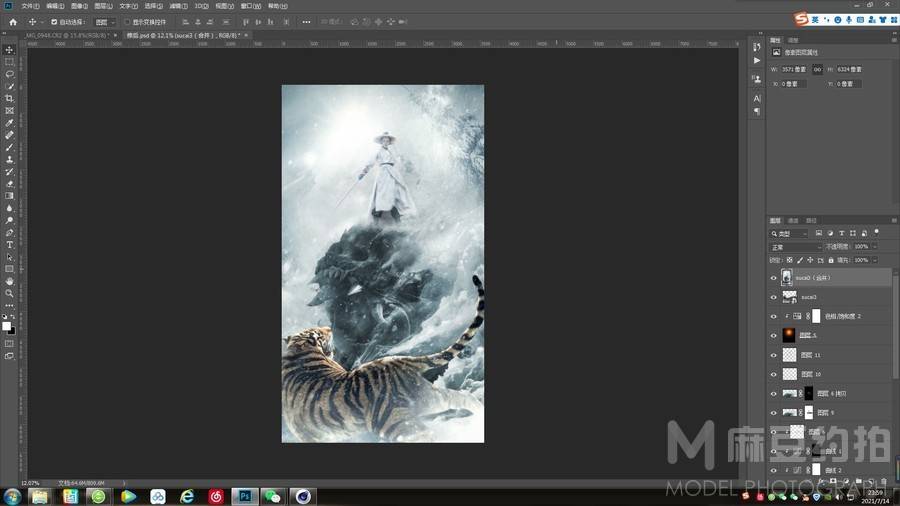Open the Actions play icon in collapsed dock
The height and width of the screenshot is (506, 900).
[x=757, y=60]
